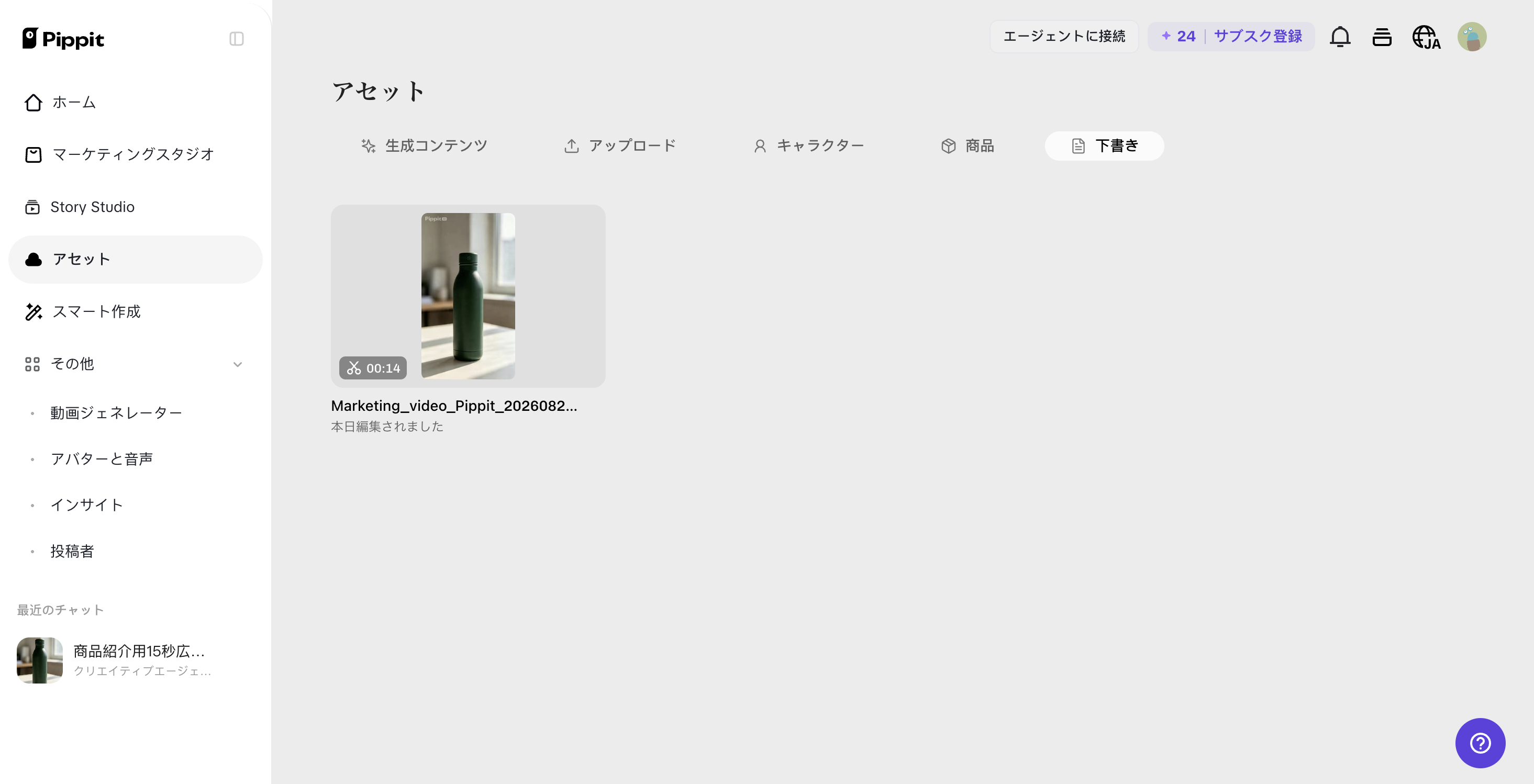The image size is (1534, 784).
Task: Open インサイト submenu item
Action: [x=87, y=506]
